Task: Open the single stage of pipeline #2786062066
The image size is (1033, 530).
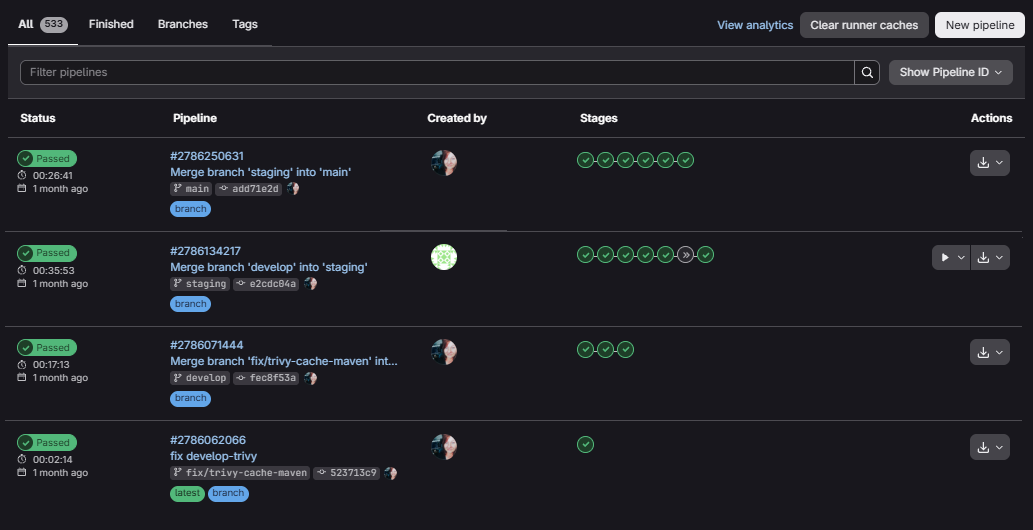Action: pos(585,444)
